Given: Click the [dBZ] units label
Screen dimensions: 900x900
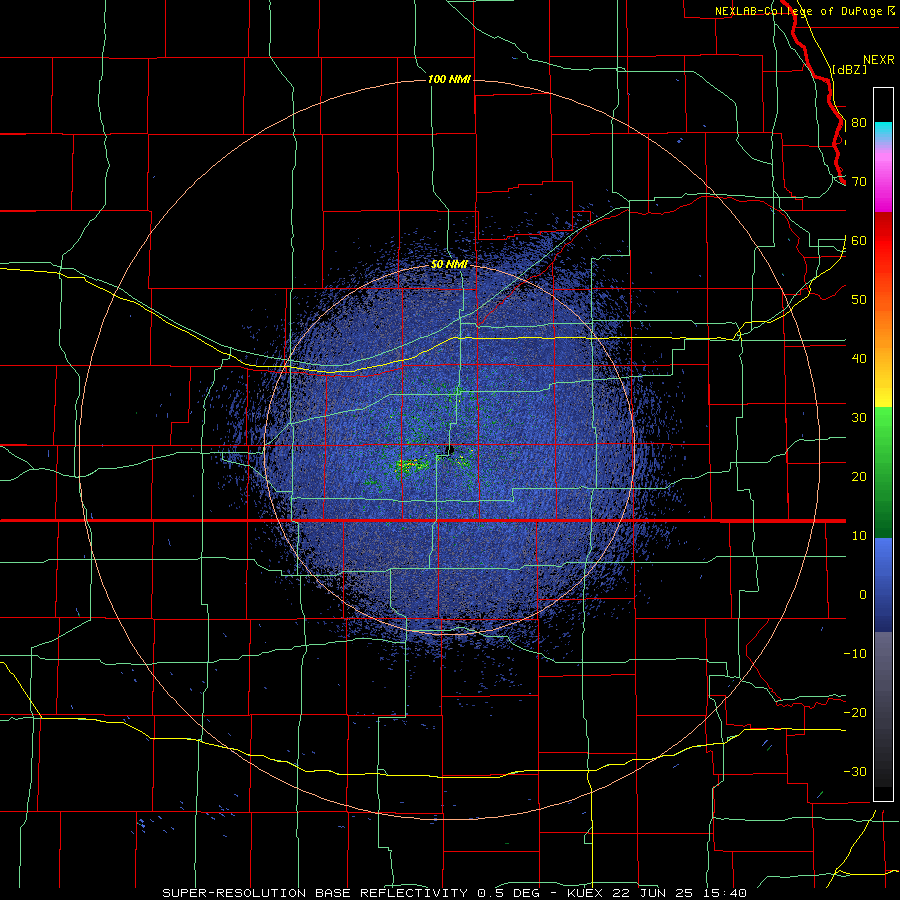Looking at the screenshot, I should (849, 70).
